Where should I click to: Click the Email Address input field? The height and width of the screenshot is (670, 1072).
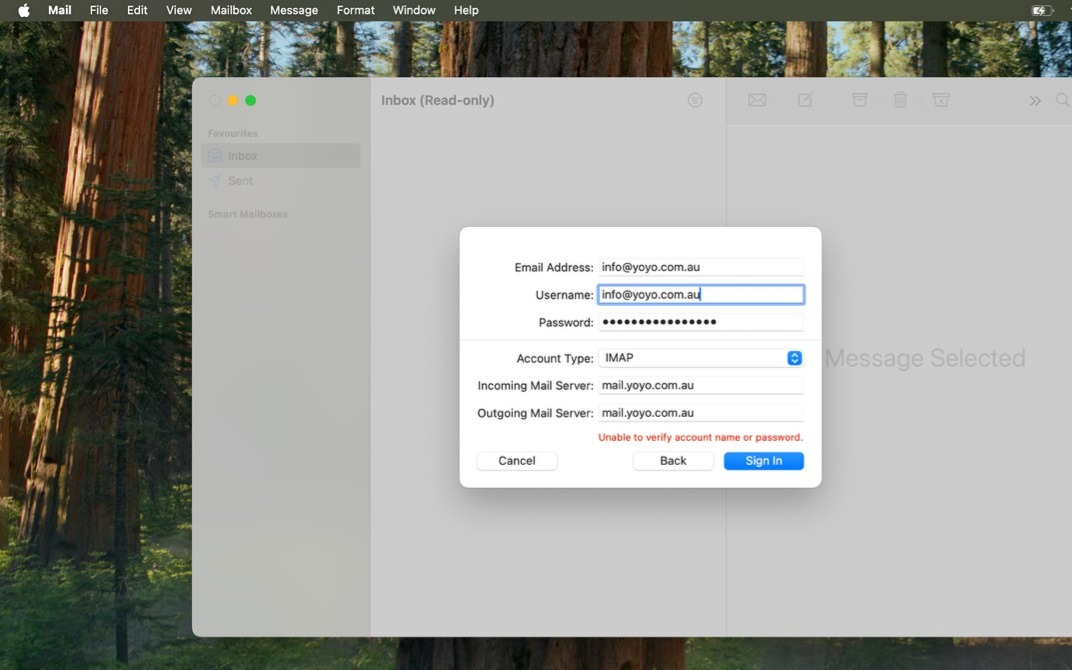point(701,267)
